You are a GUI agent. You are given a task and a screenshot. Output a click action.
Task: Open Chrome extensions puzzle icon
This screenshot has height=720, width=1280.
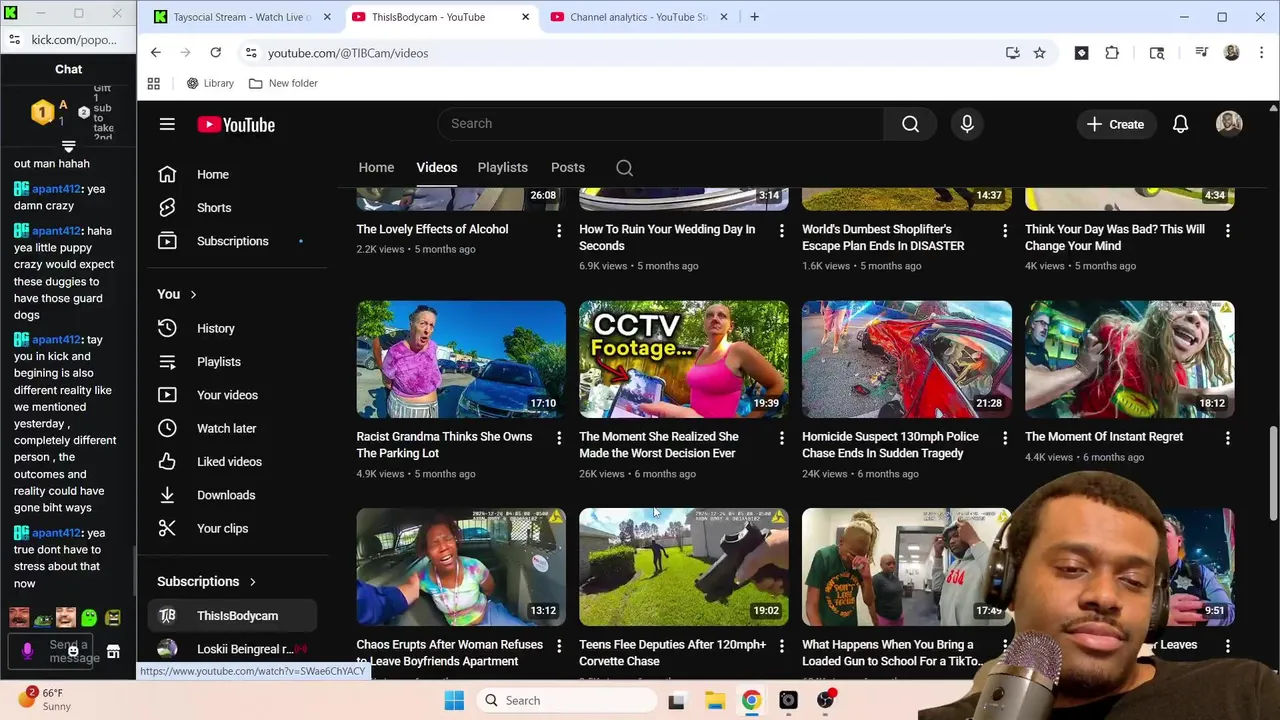1112,53
